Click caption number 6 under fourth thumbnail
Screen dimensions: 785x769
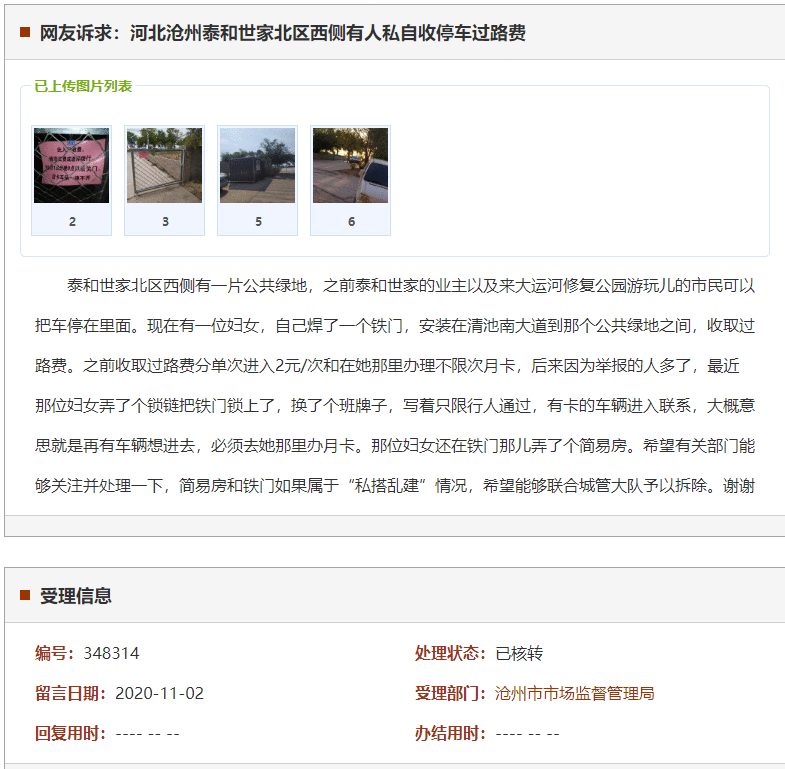pyautogui.click(x=351, y=221)
